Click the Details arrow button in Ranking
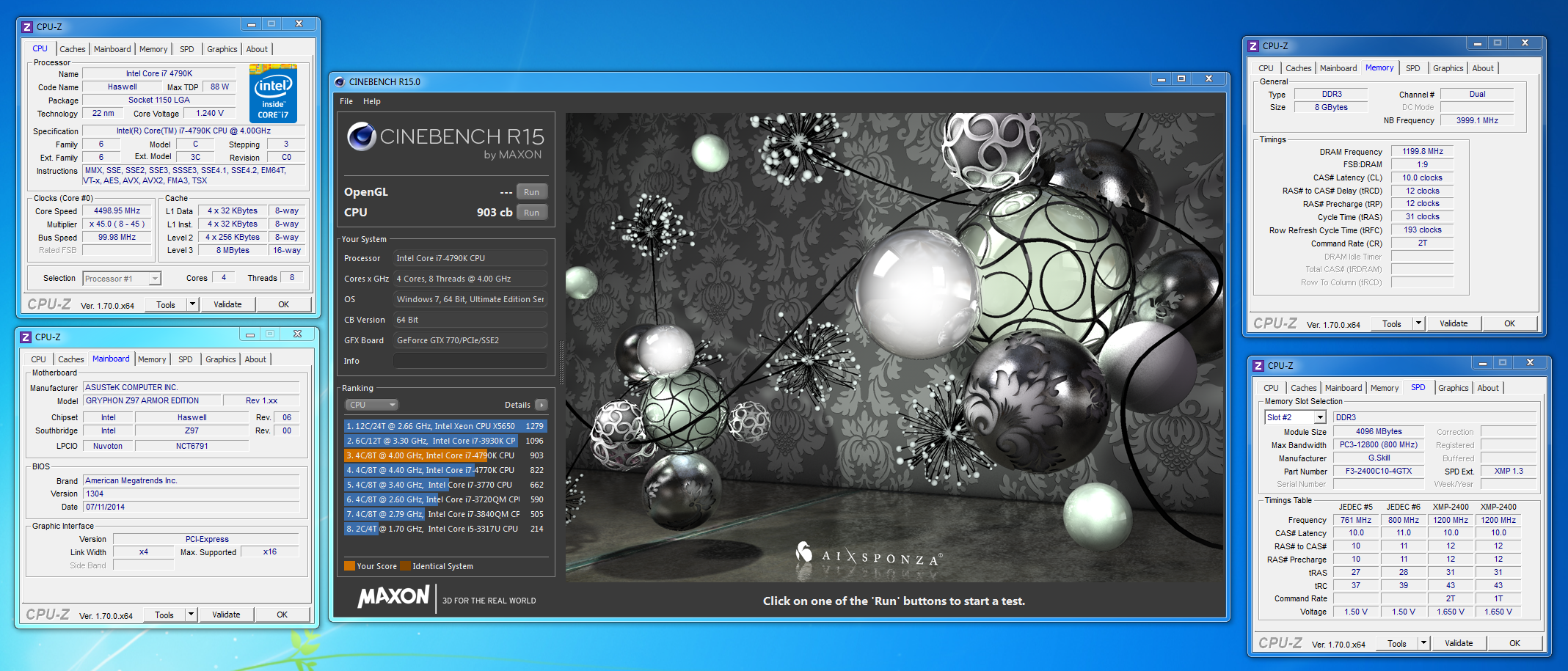This screenshot has height=671, width=1568. pos(541,405)
